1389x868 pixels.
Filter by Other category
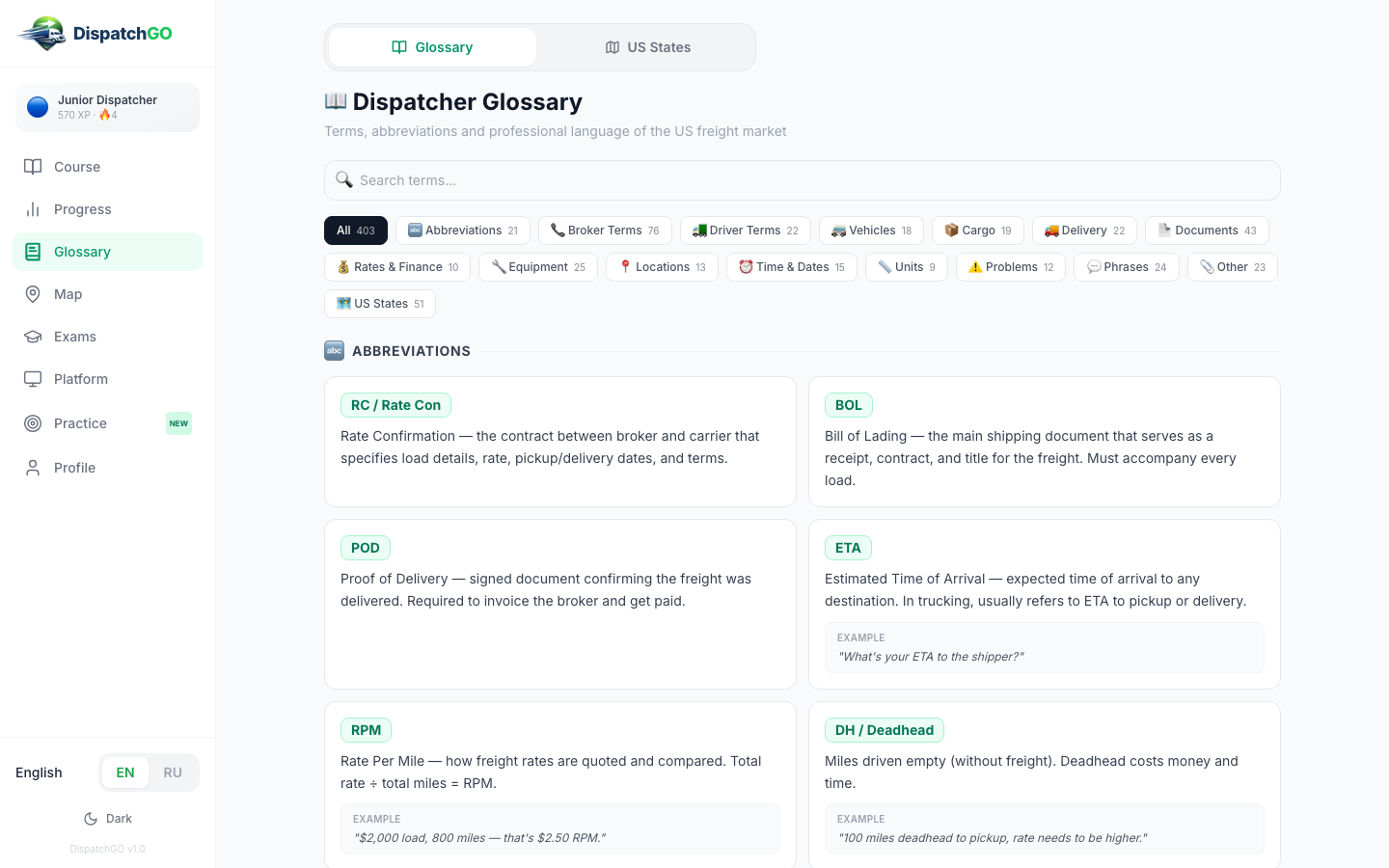pyautogui.click(x=1233, y=267)
